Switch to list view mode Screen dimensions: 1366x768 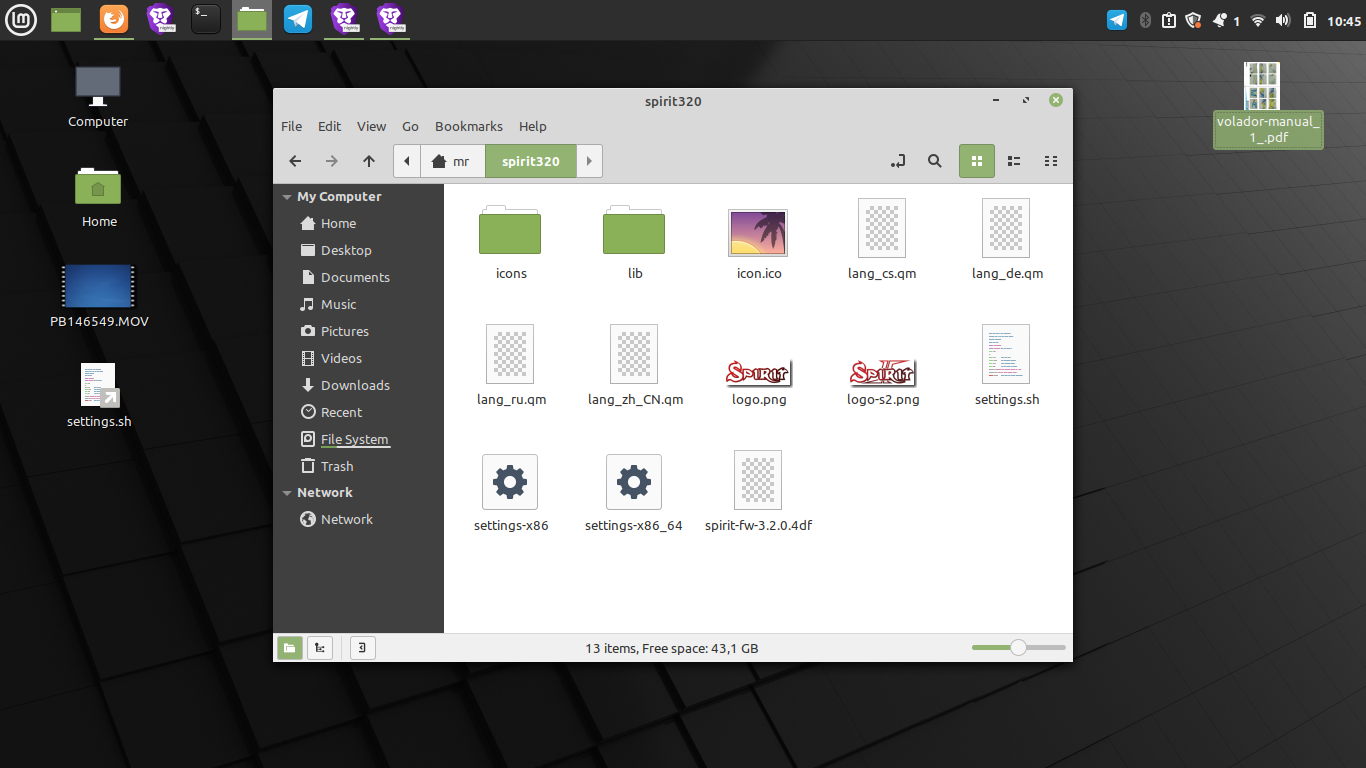[x=1013, y=161]
